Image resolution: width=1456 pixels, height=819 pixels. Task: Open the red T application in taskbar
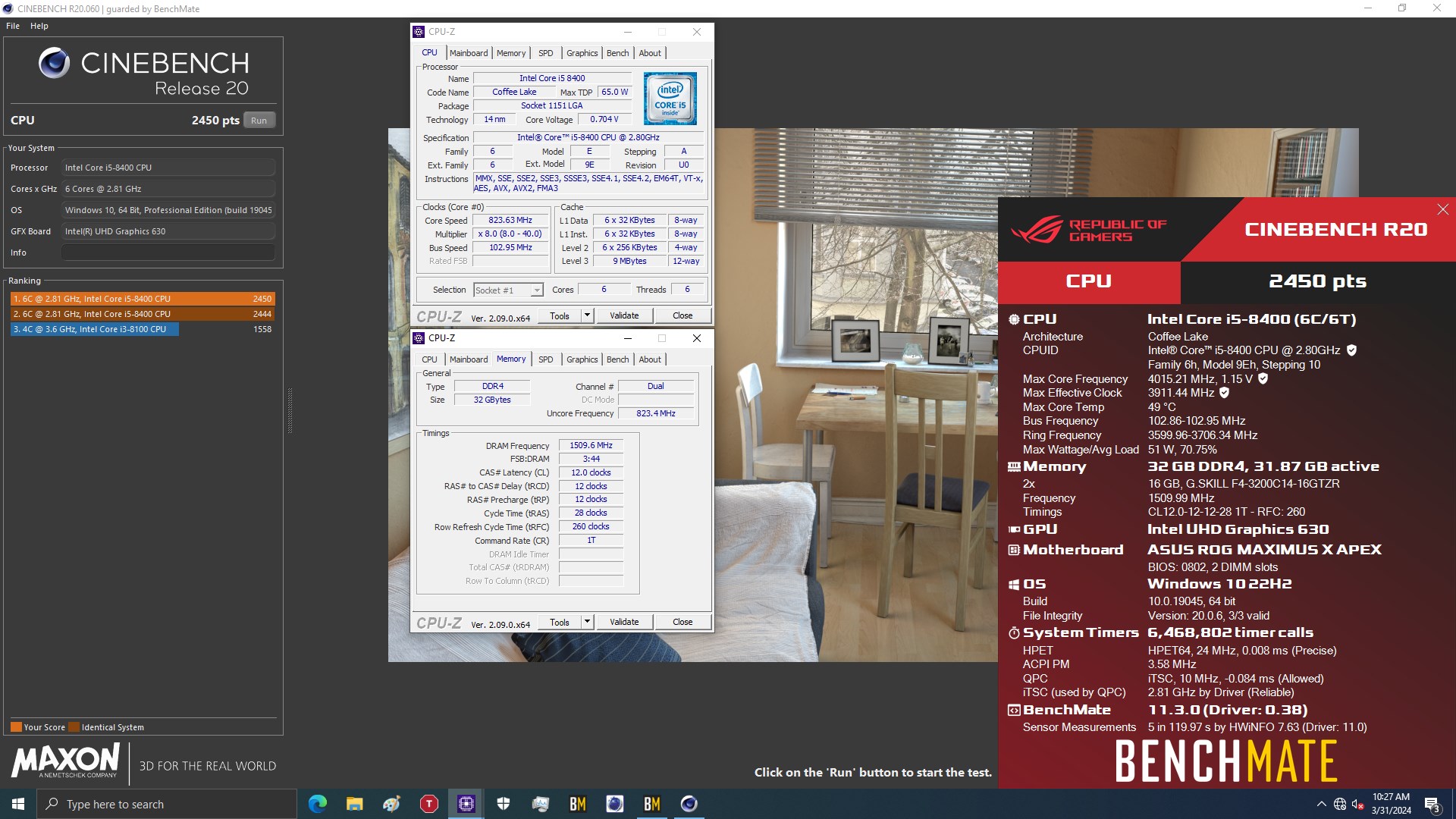(x=428, y=804)
